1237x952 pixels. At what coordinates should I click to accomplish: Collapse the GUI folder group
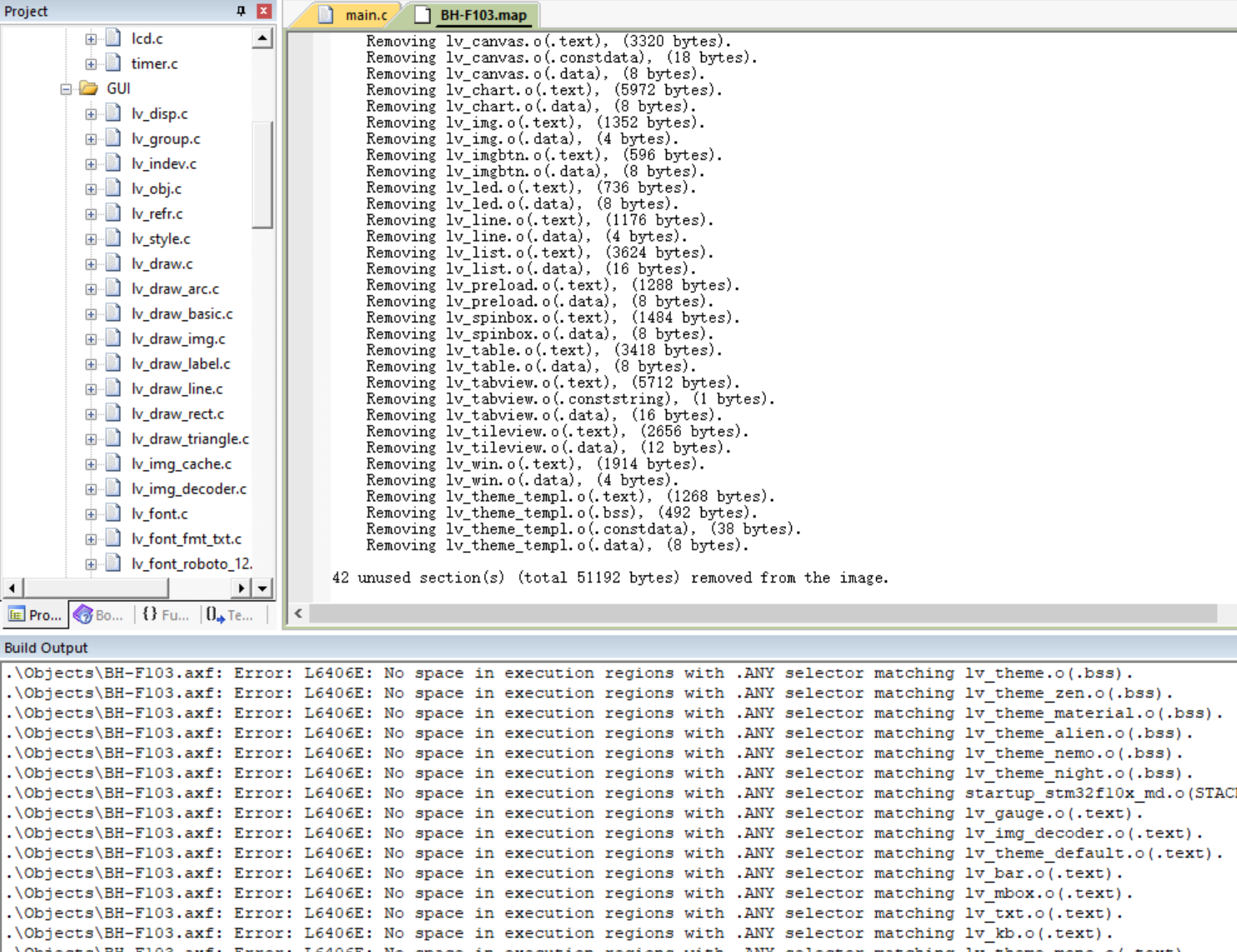[66, 88]
